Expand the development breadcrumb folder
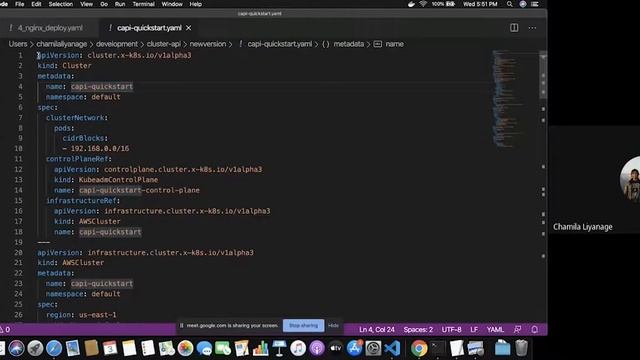 coord(117,44)
